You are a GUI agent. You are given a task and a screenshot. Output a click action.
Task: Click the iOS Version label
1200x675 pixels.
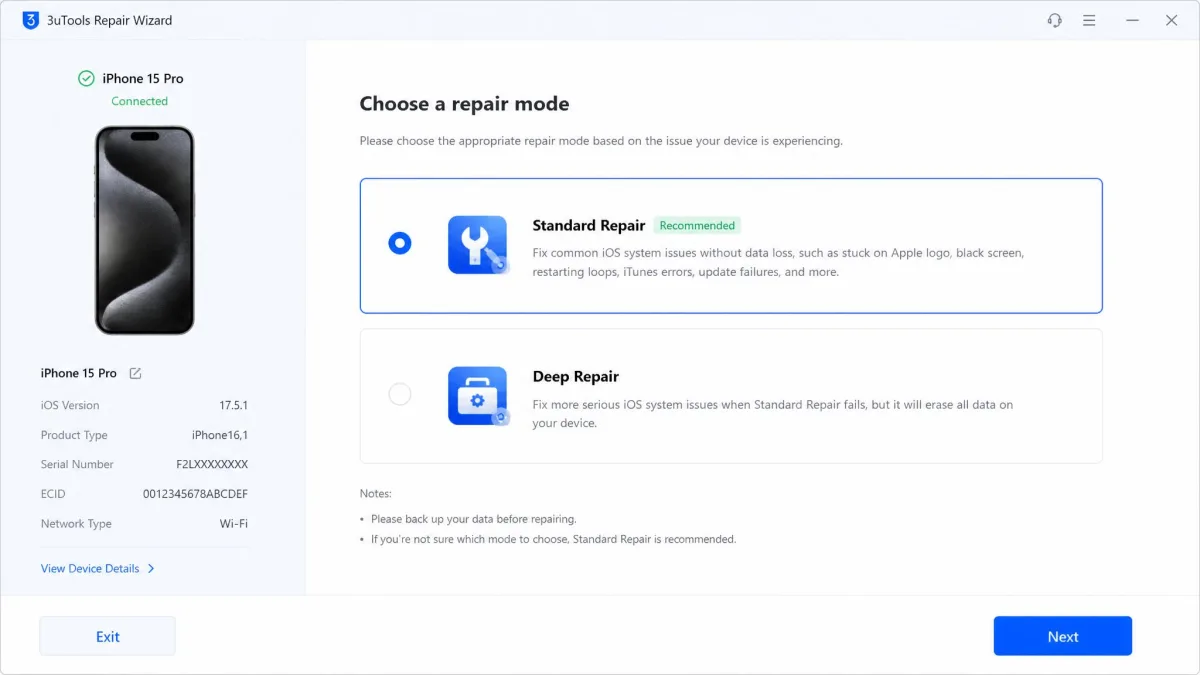point(70,405)
